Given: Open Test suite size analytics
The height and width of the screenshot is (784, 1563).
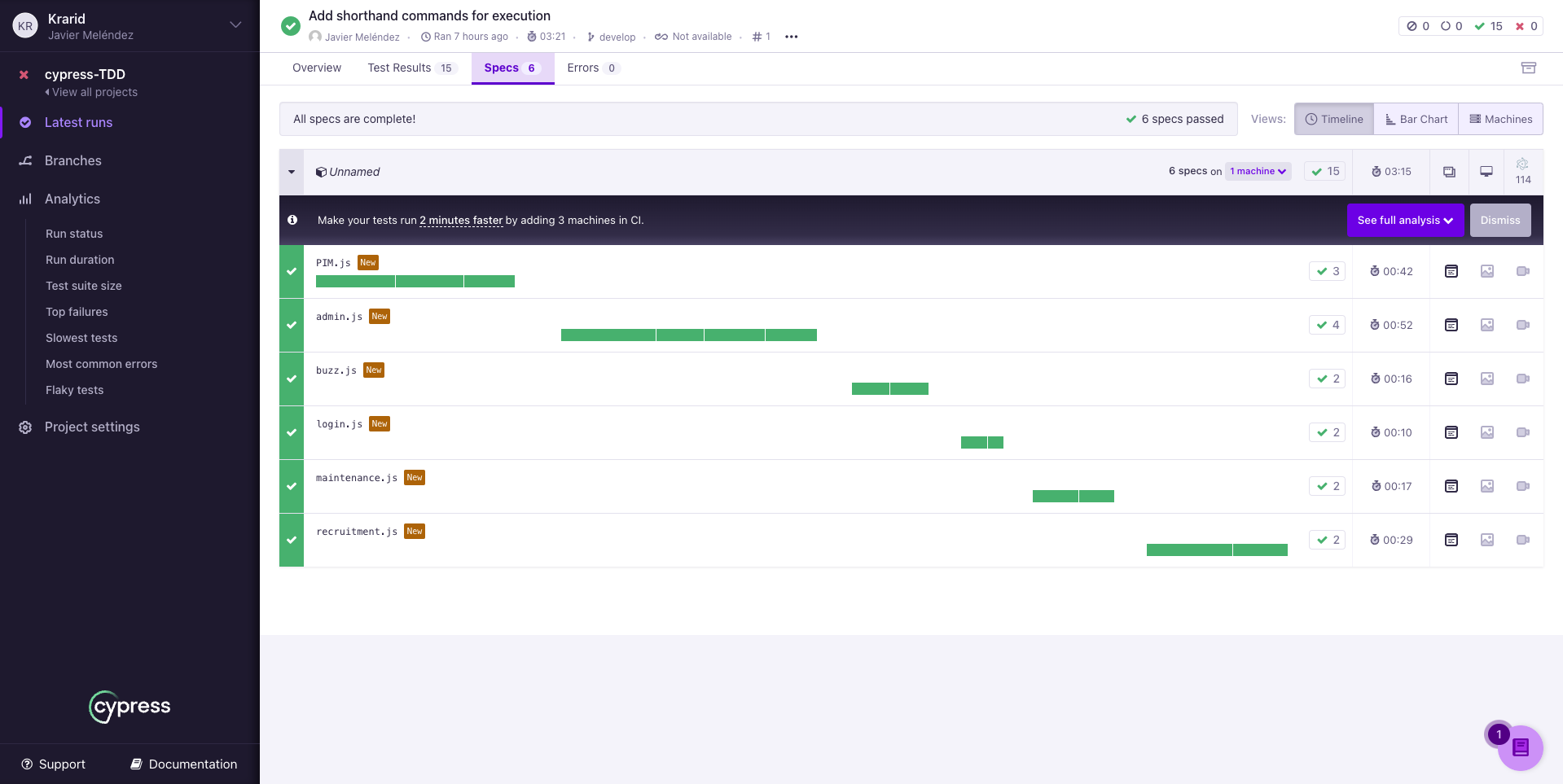Looking at the screenshot, I should click(84, 286).
